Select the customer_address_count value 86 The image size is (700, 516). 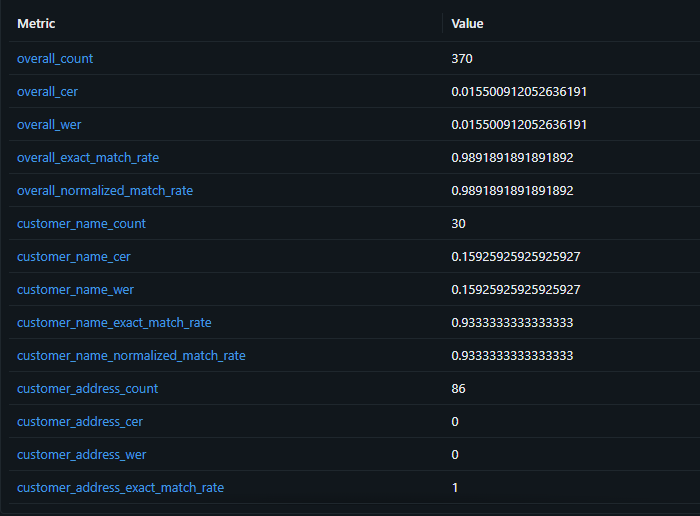(x=458, y=389)
